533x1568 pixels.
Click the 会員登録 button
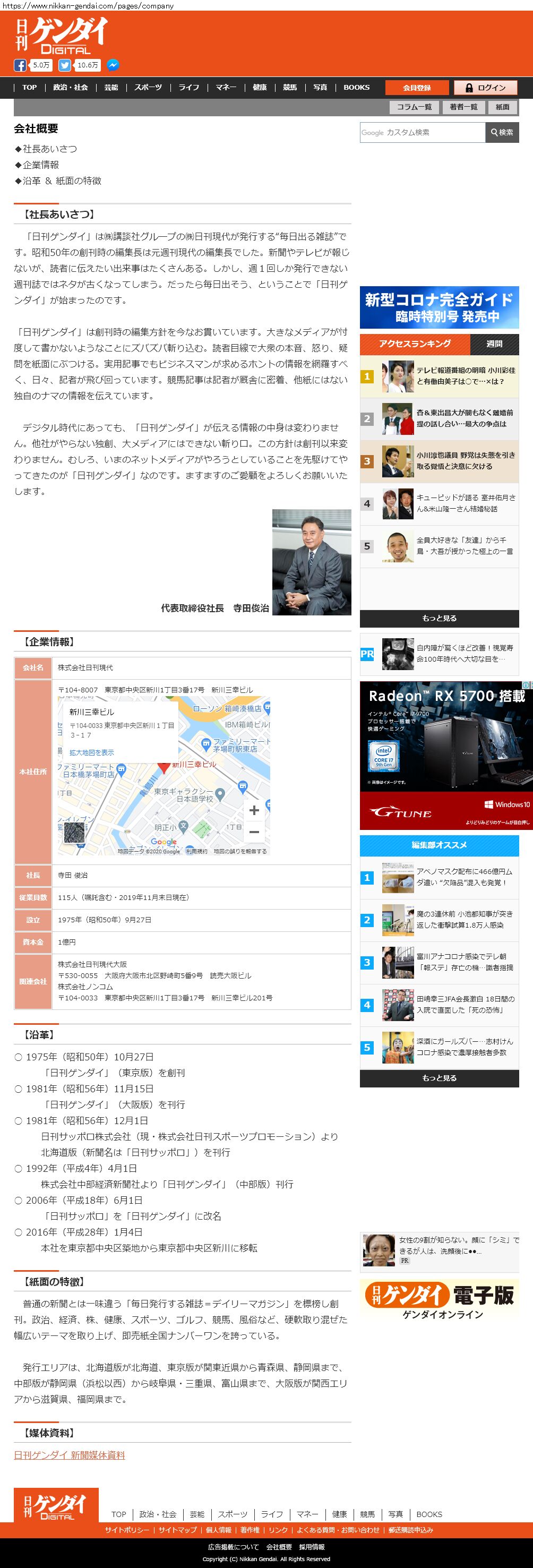pos(417,88)
